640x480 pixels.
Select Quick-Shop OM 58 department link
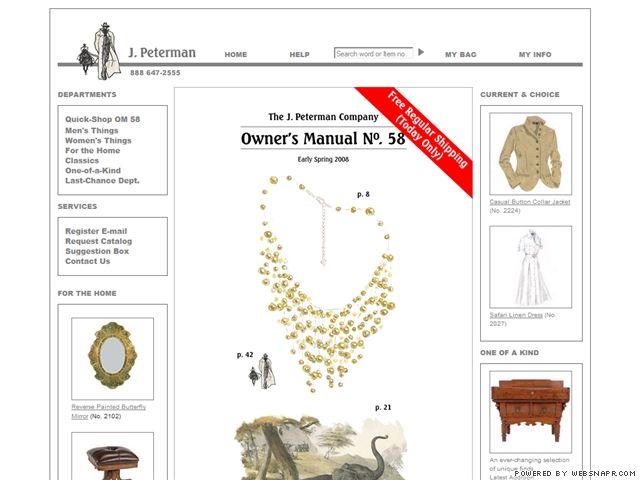[102, 119]
